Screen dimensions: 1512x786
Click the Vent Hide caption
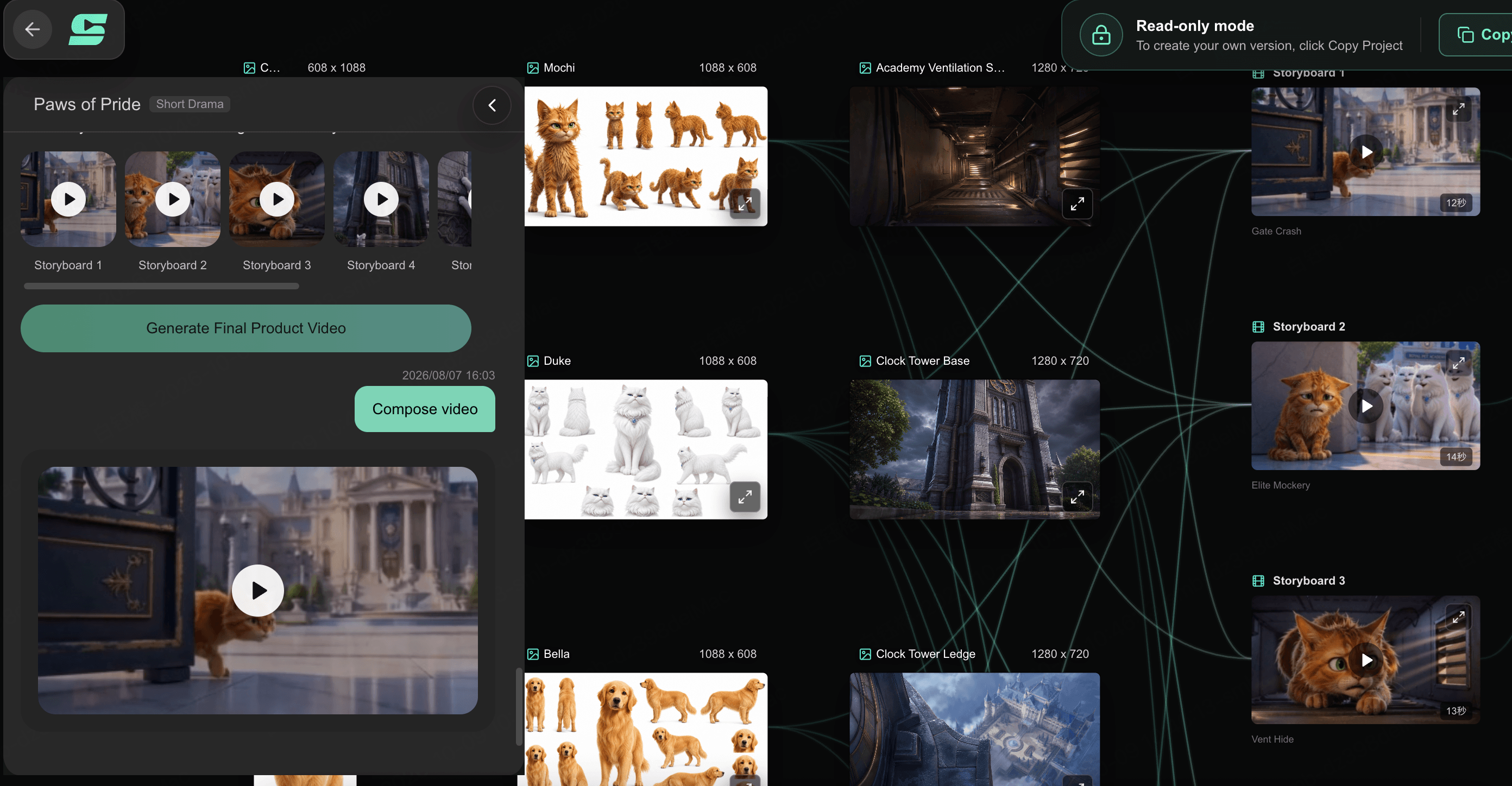point(1272,739)
